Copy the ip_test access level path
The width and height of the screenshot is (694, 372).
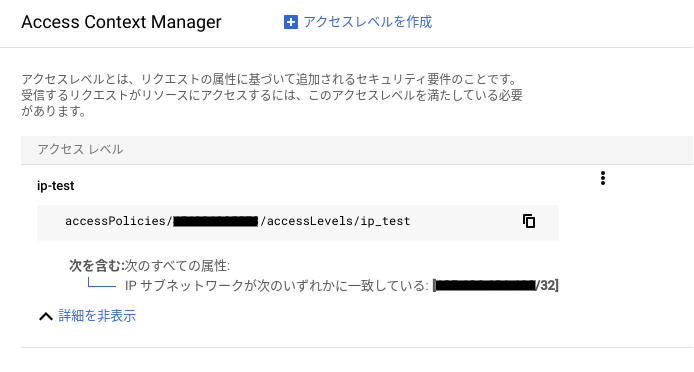(529, 221)
